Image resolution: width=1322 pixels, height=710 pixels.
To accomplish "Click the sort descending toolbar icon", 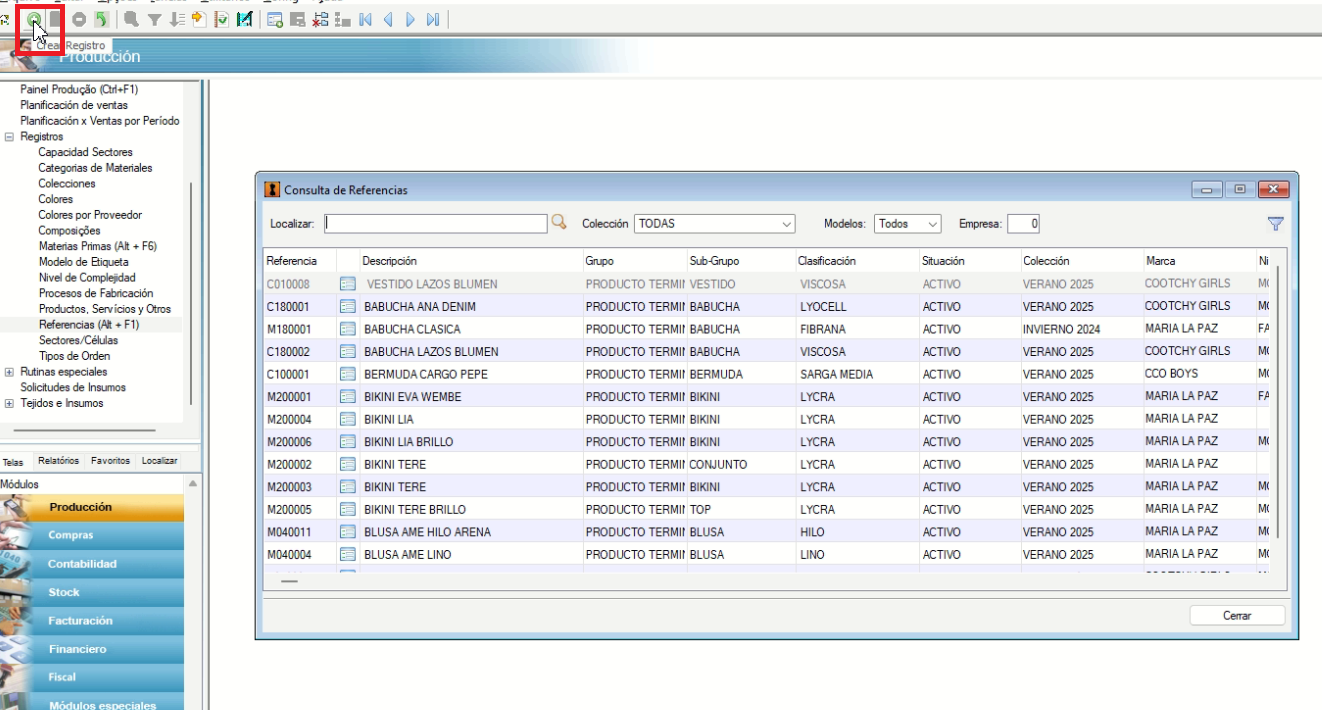I will click(177, 19).
